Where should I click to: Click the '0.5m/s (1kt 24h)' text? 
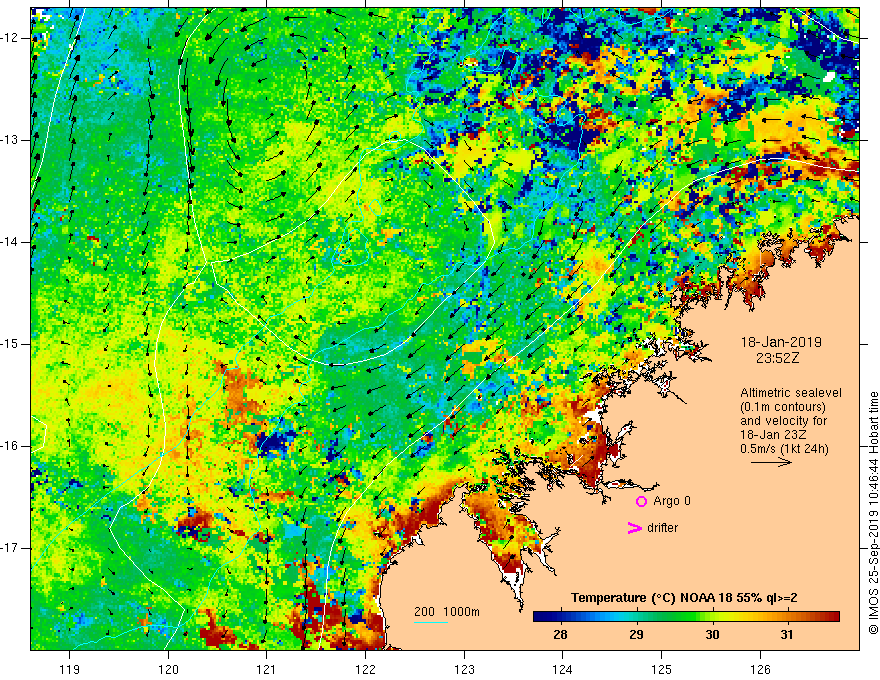point(784,449)
